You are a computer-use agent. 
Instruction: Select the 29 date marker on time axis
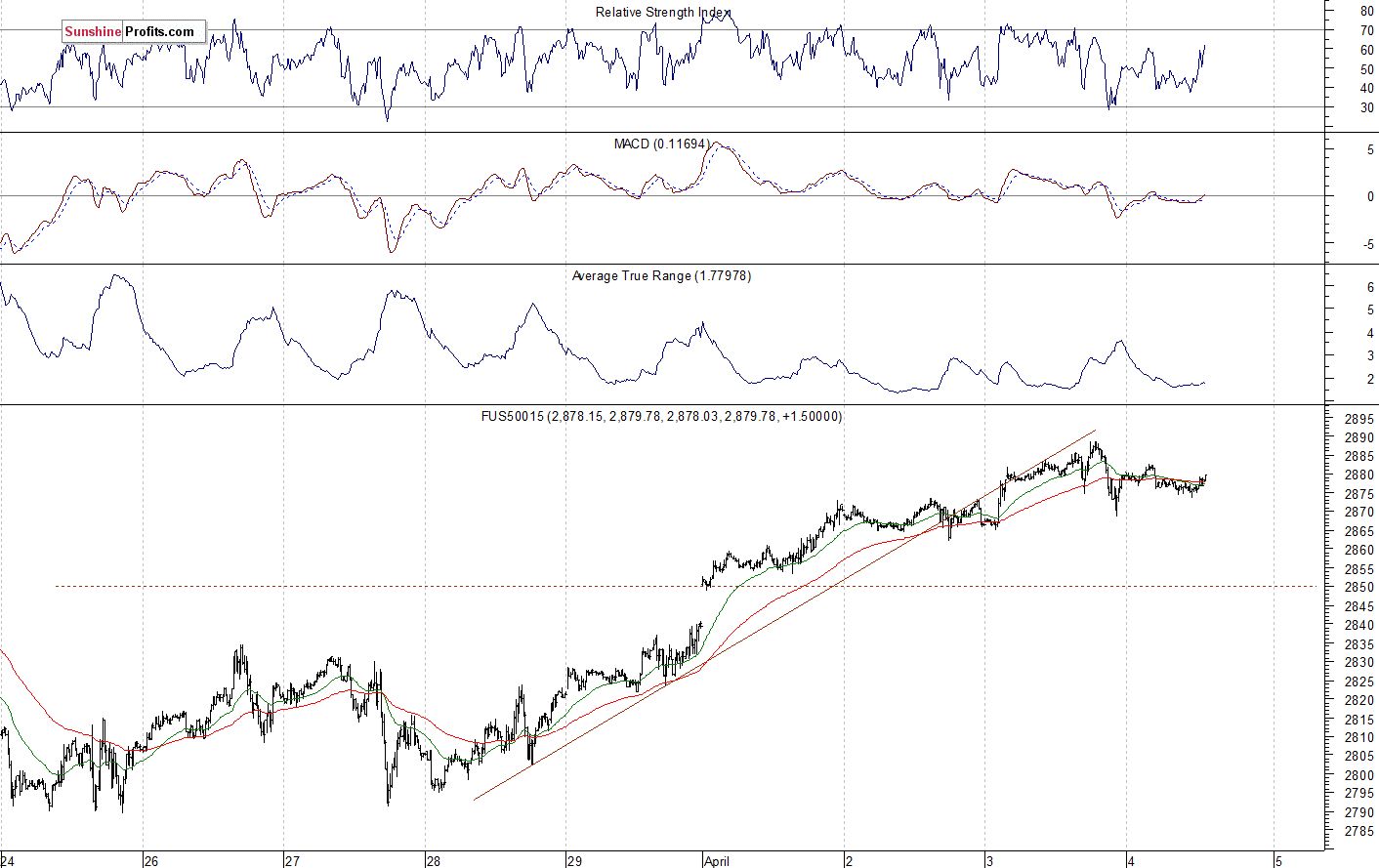[574, 861]
